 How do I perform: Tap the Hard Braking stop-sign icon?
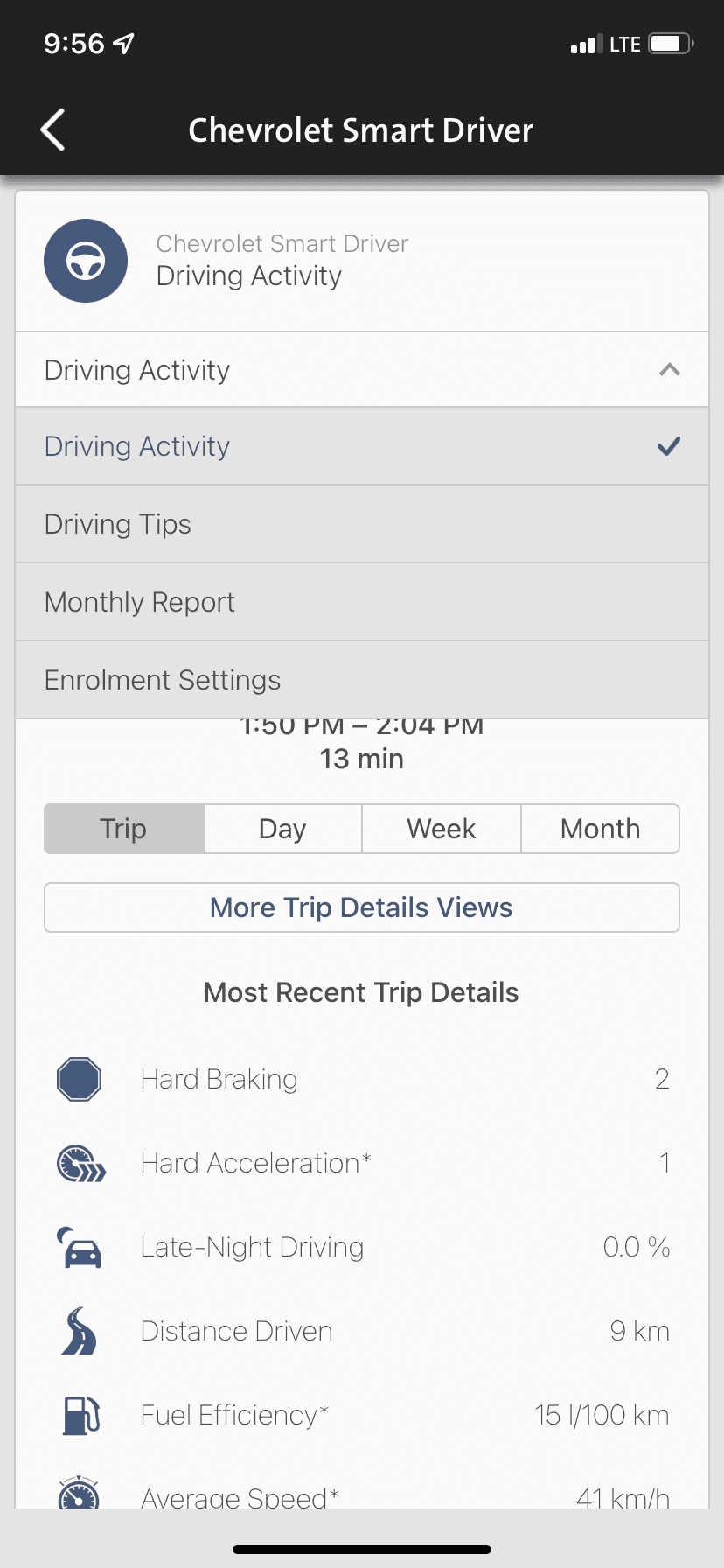79,1079
